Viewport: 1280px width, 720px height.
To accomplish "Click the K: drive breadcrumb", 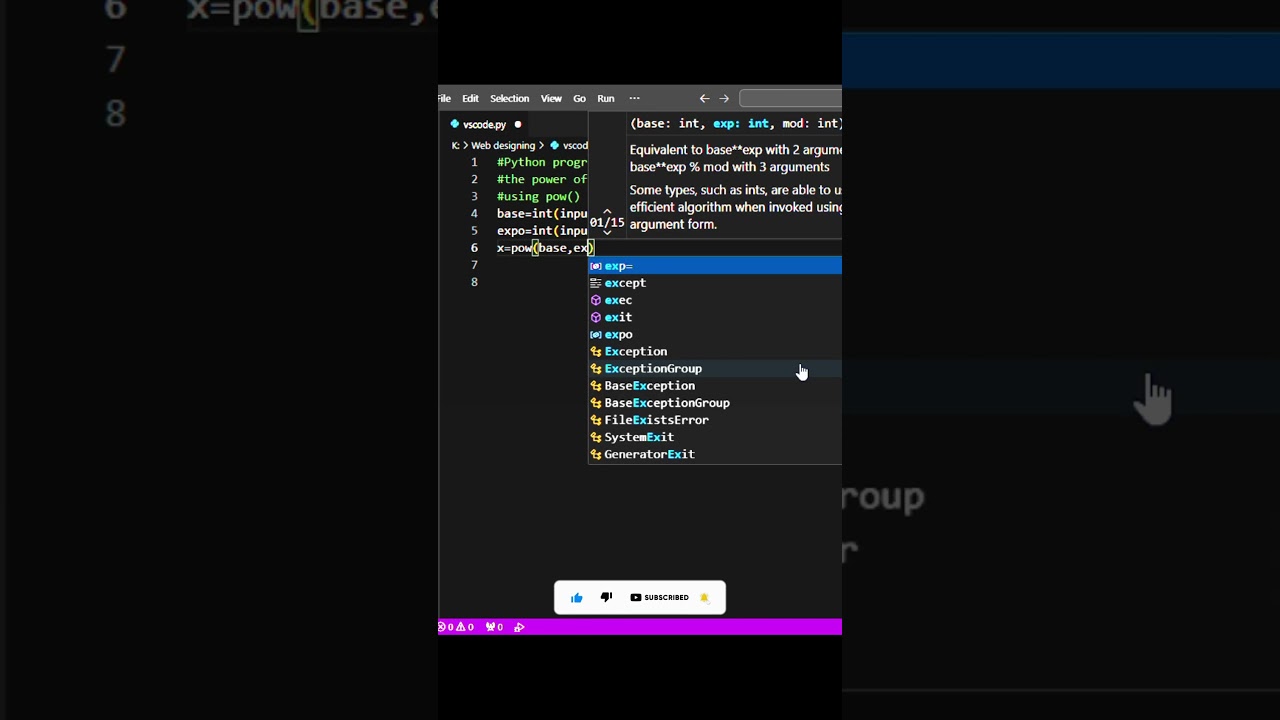I will (456, 145).
